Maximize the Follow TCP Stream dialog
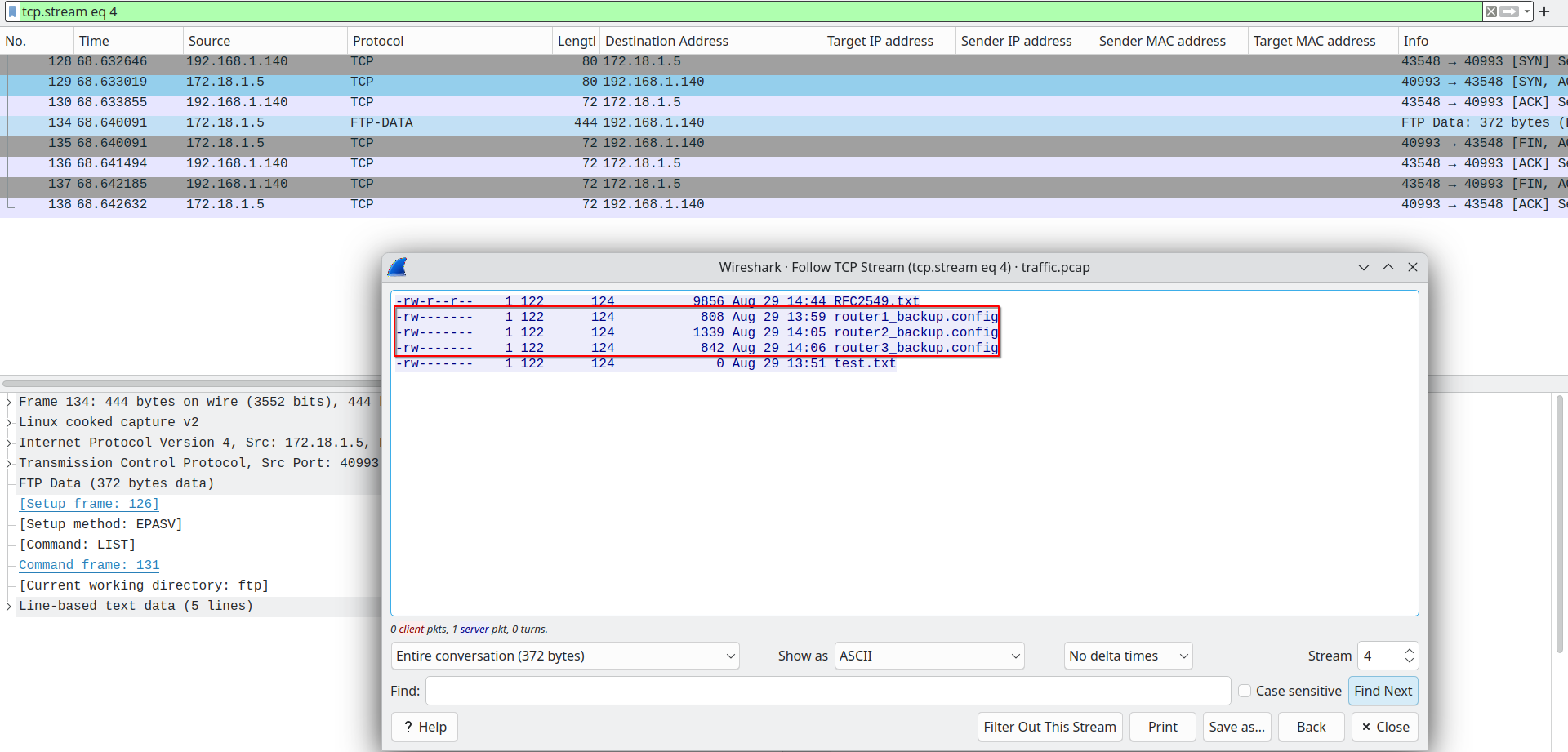The height and width of the screenshot is (752, 1568). (1388, 267)
